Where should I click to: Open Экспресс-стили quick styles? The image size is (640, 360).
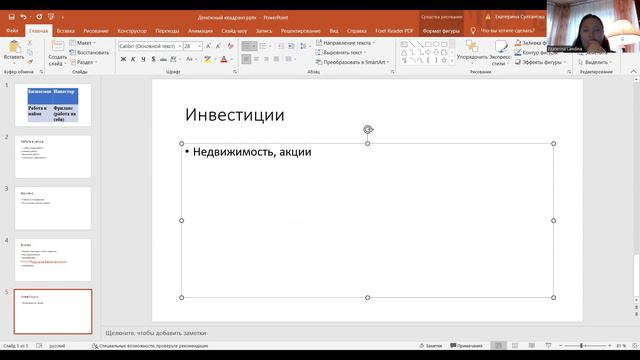click(500, 52)
